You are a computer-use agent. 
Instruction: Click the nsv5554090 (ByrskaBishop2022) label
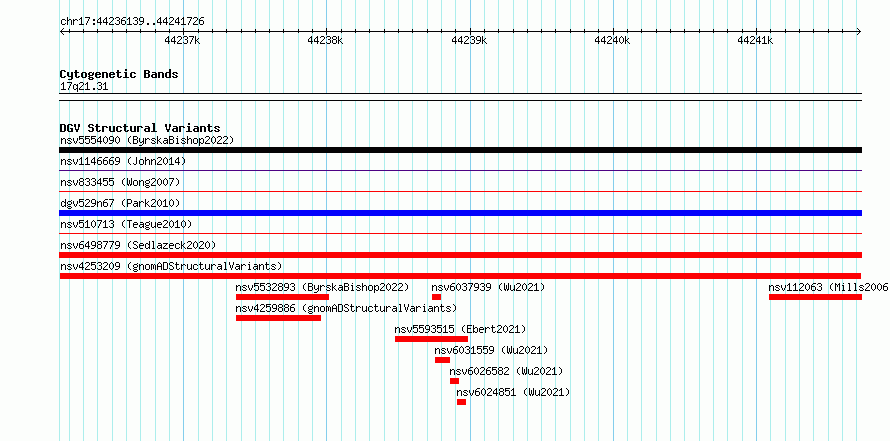point(147,140)
